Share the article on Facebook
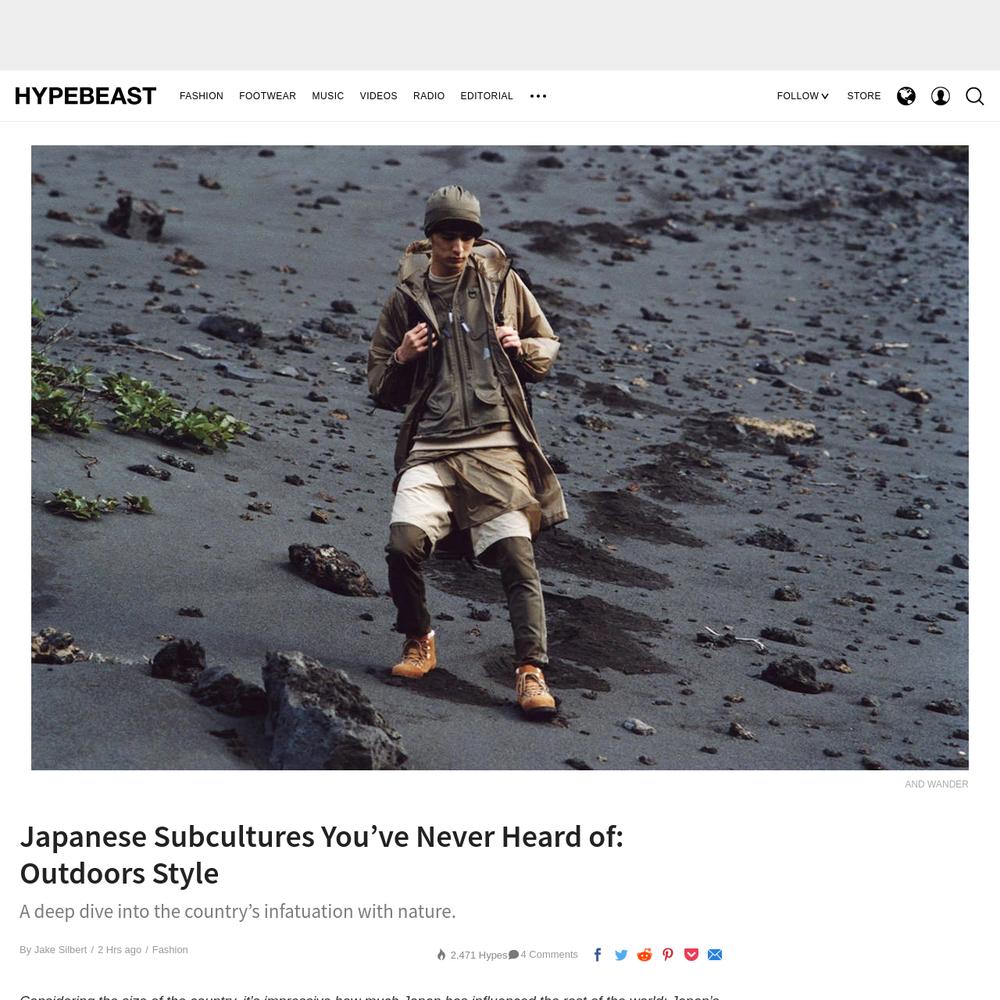The image size is (1000, 1000). tap(598, 954)
